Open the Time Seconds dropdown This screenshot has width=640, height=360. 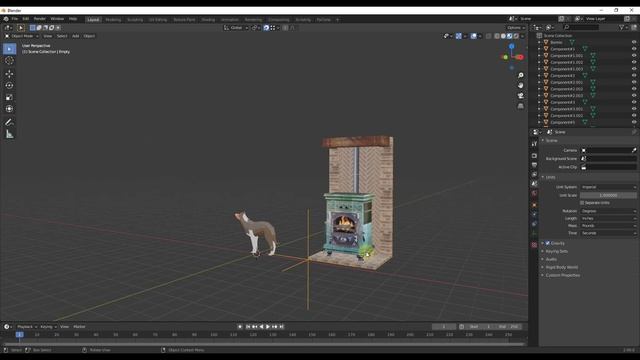coord(608,233)
